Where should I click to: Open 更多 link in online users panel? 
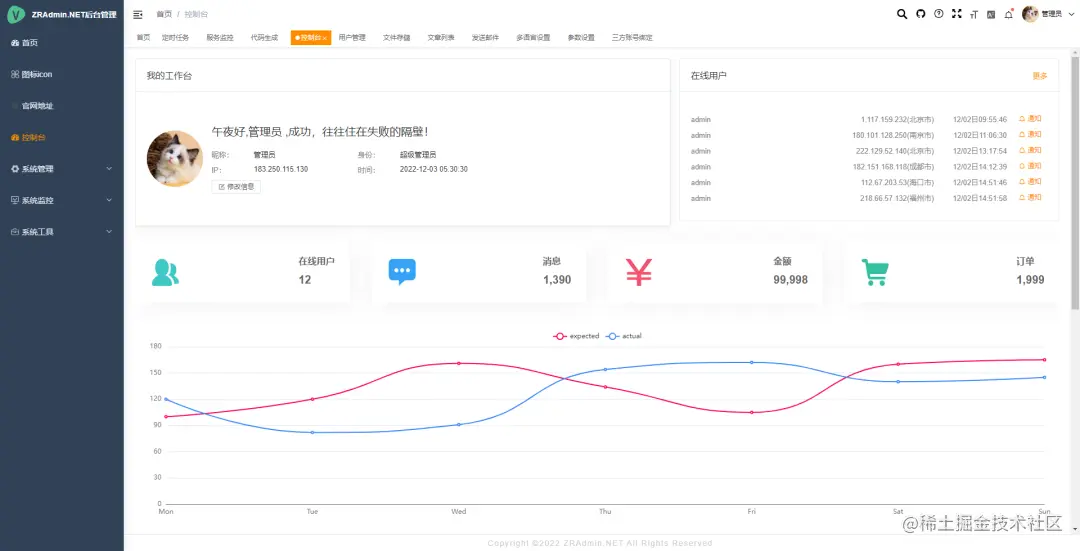pyautogui.click(x=1040, y=76)
